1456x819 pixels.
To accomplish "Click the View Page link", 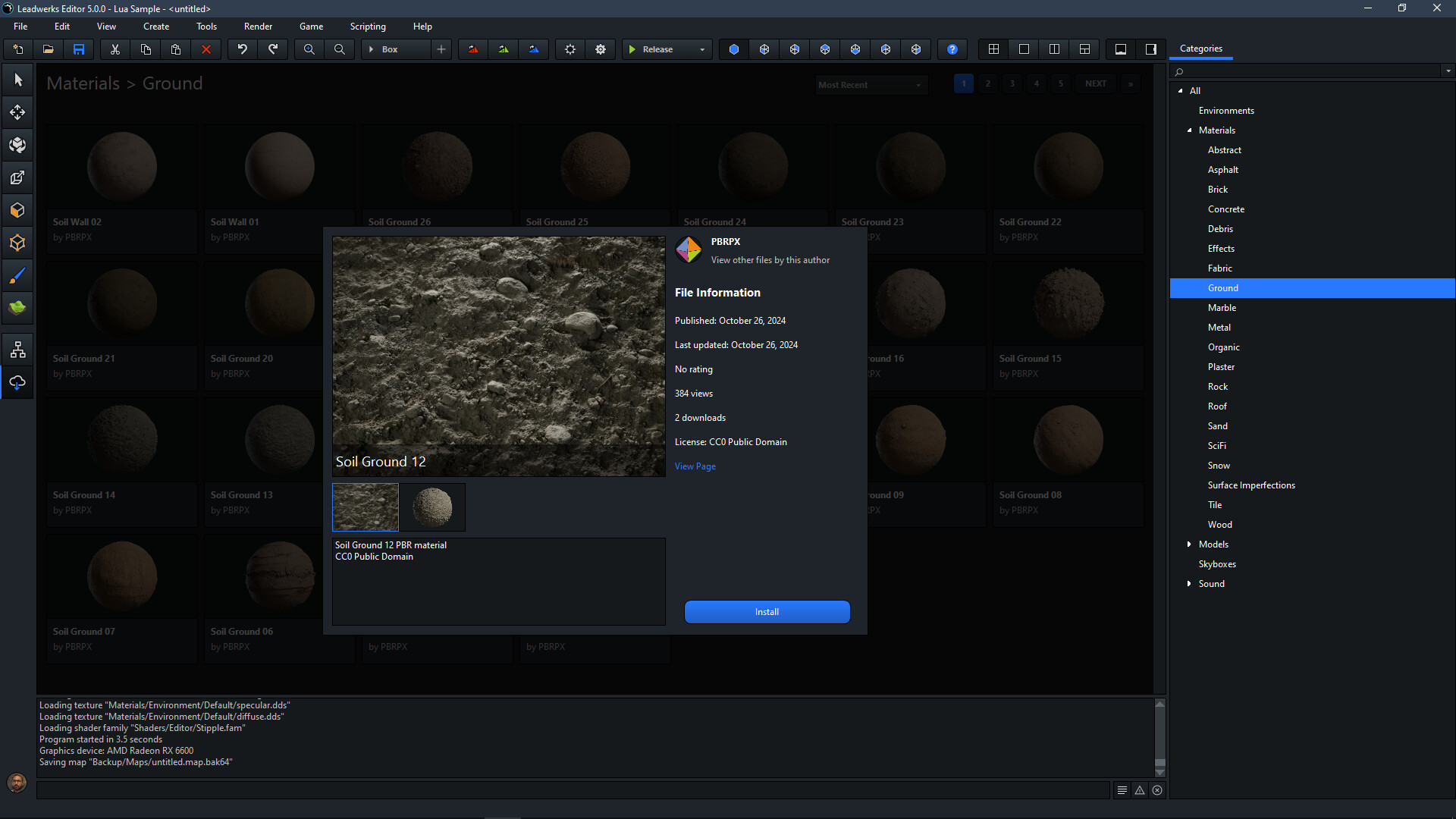I will [x=694, y=466].
